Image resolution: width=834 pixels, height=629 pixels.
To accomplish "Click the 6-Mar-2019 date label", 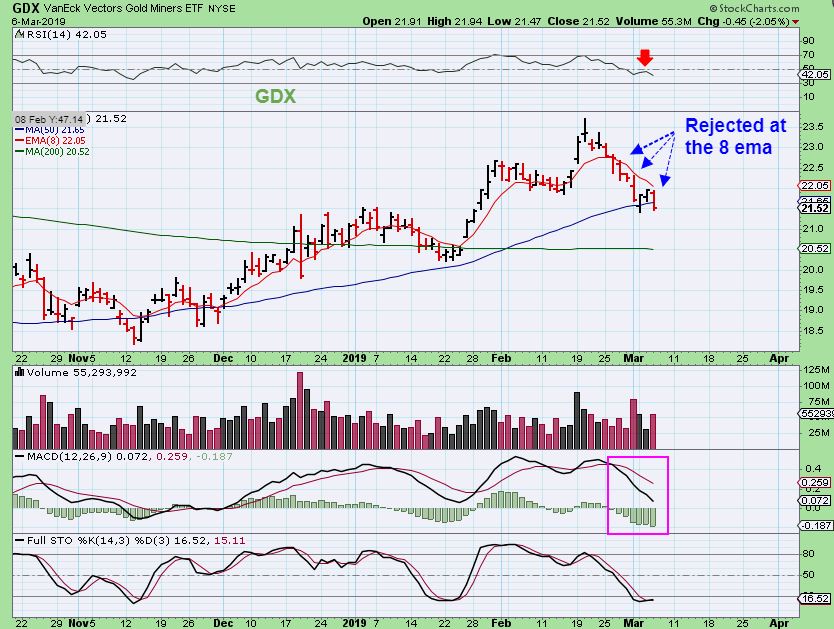I will coord(38,22).
